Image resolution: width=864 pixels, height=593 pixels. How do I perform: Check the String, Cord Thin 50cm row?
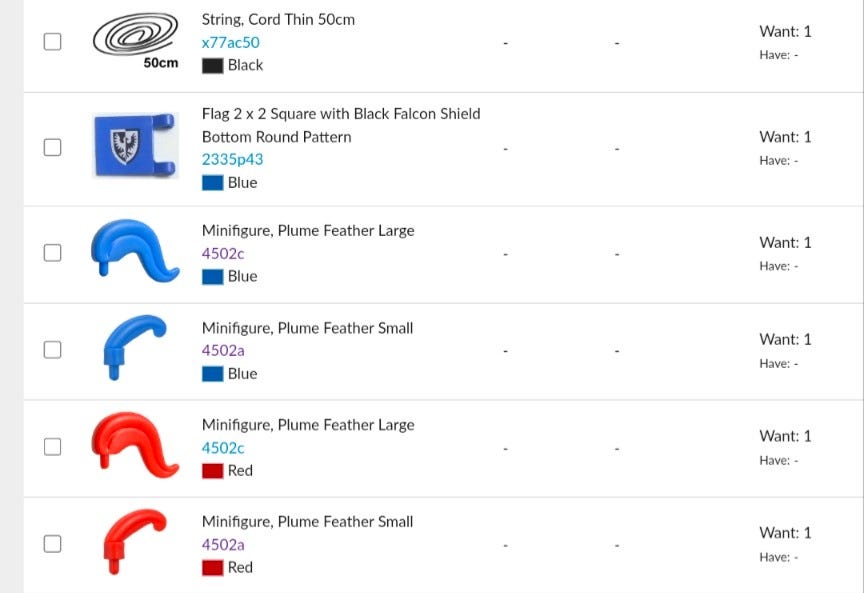click(x=52, y=41)
